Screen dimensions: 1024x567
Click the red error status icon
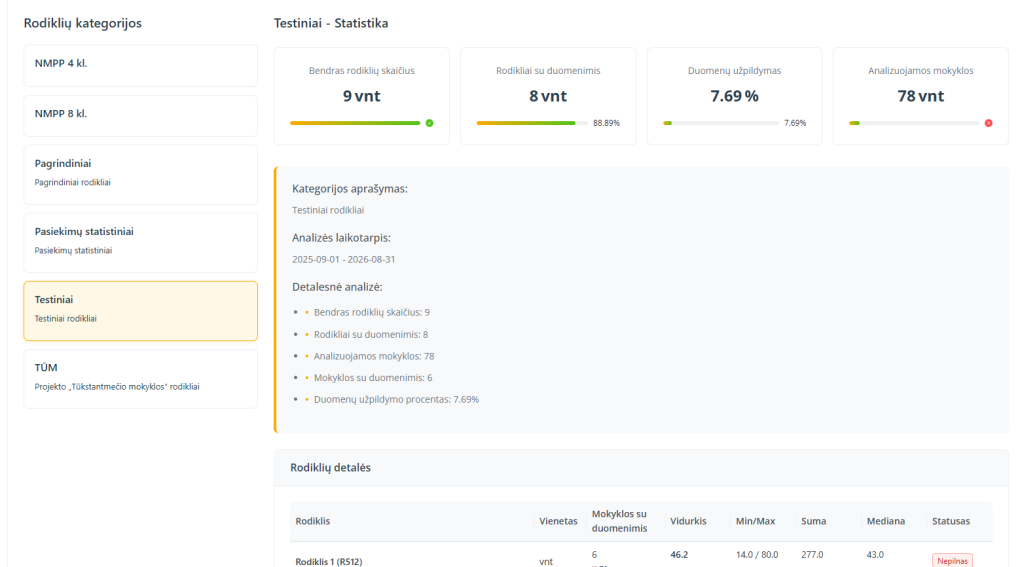pyautogui.click(x=988, y=123)
